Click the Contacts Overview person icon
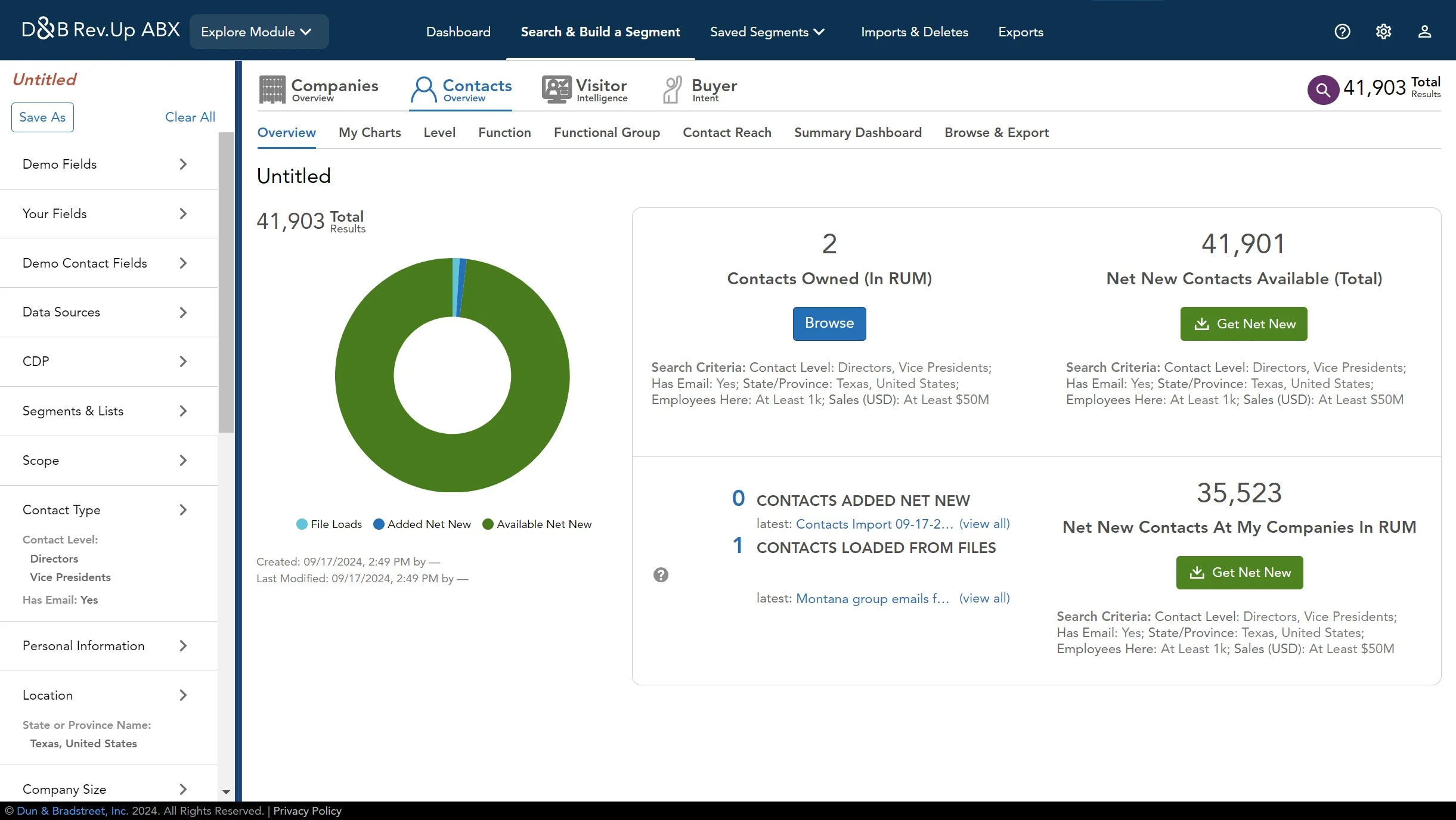Screen dimensions: 1456x820 (x=423, y=90)
